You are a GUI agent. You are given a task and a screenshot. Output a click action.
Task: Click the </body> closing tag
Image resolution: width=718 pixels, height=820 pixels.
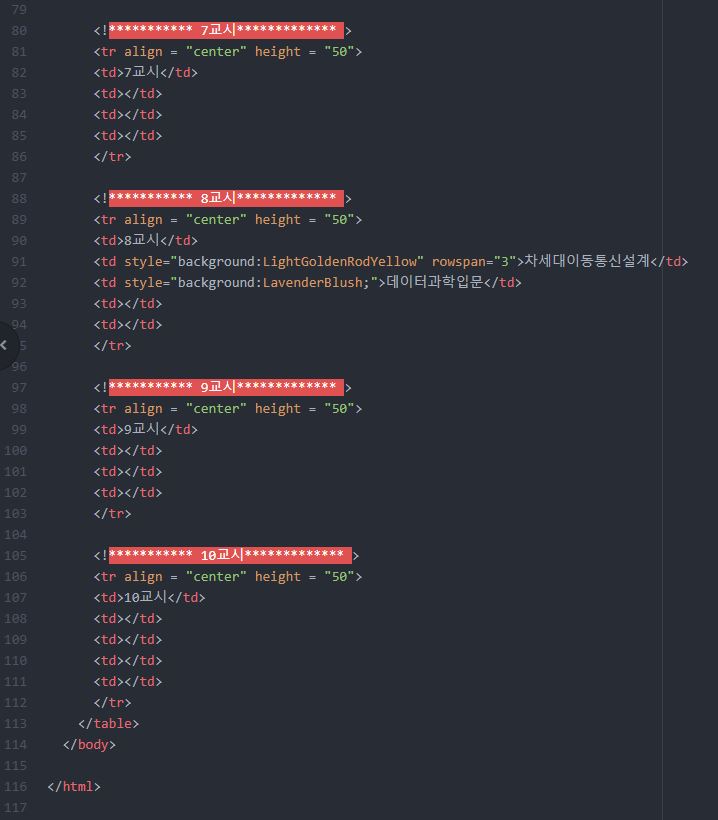click(x=89, y=744)
